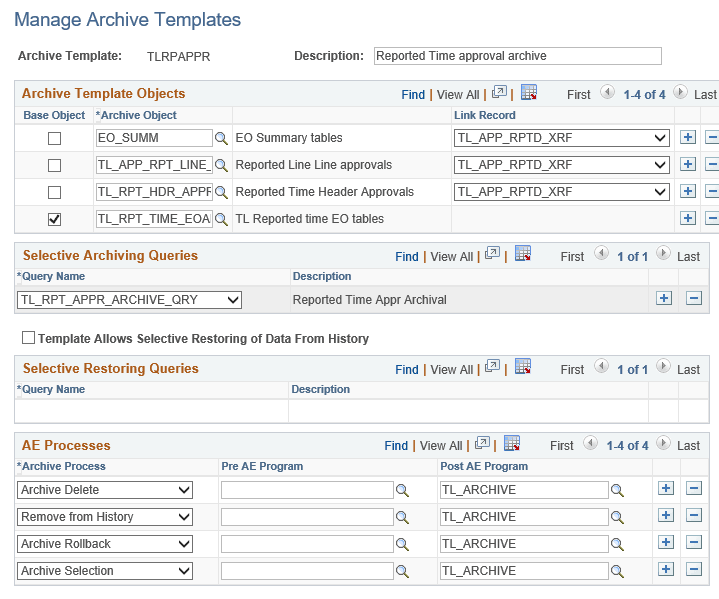This screenshot has width=719, height=599.
Task: Click View All in Selective Restoring Queries
Action: pos(451,370)
